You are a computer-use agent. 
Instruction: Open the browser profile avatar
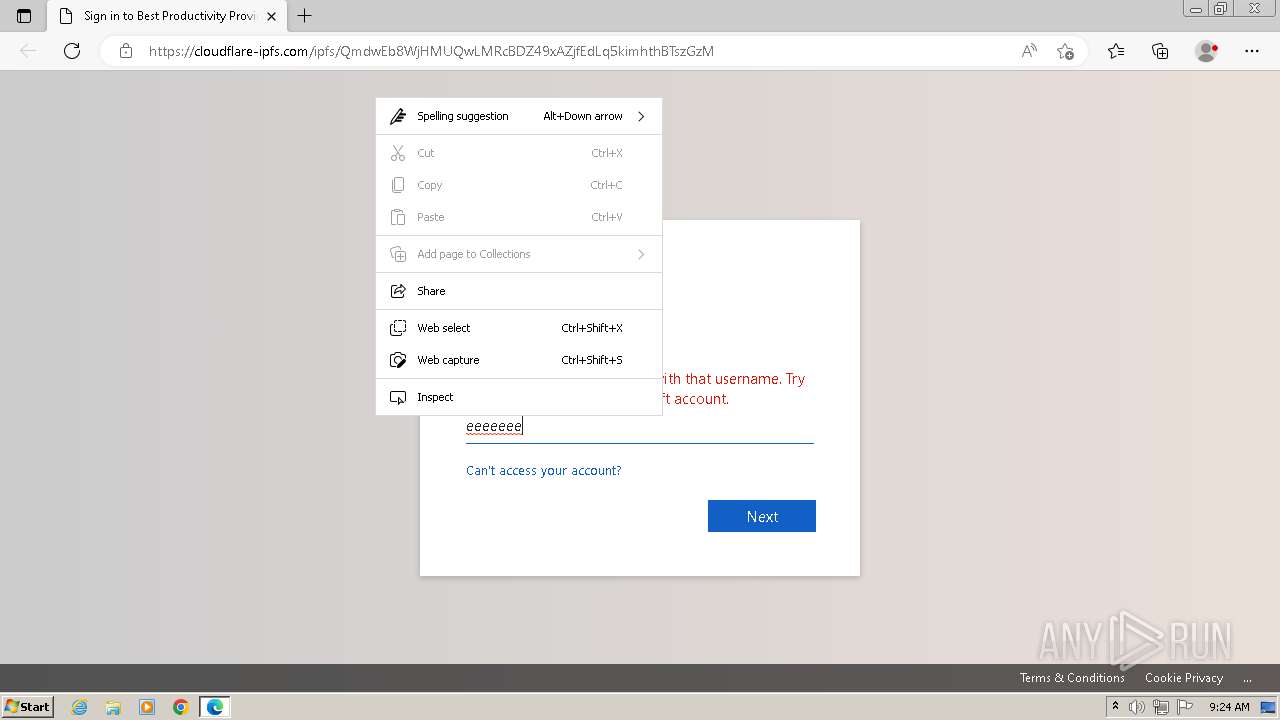[x=1206, y=51]
